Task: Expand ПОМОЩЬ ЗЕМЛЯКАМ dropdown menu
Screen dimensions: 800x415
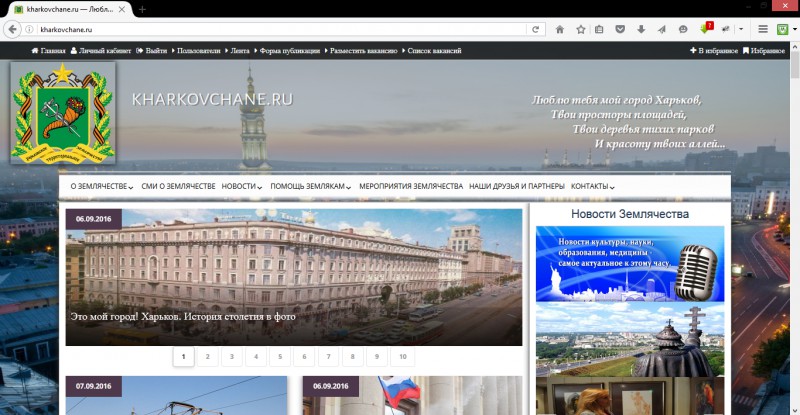Action: click(310, 186)
